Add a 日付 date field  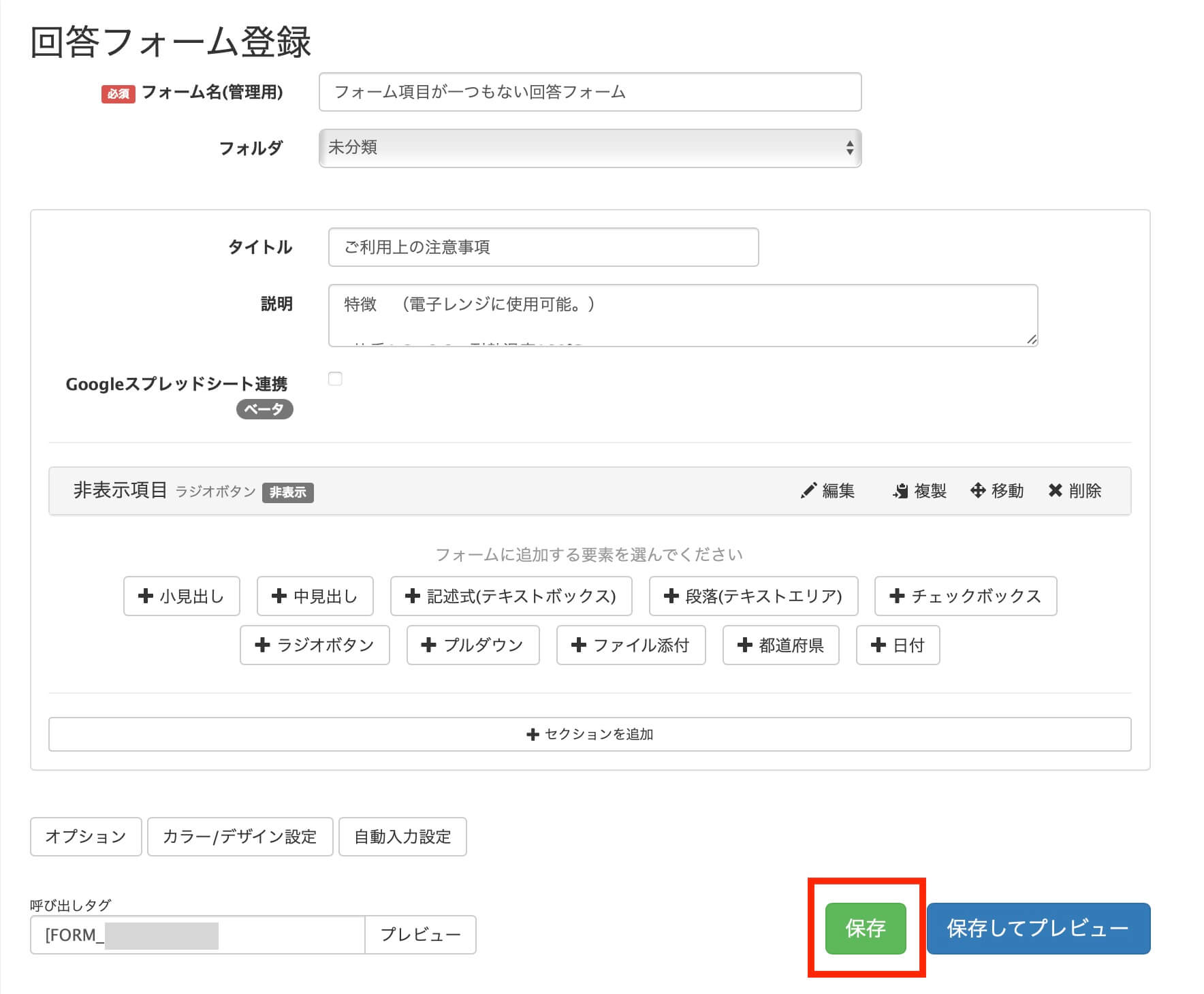click(x=898, y=645)
